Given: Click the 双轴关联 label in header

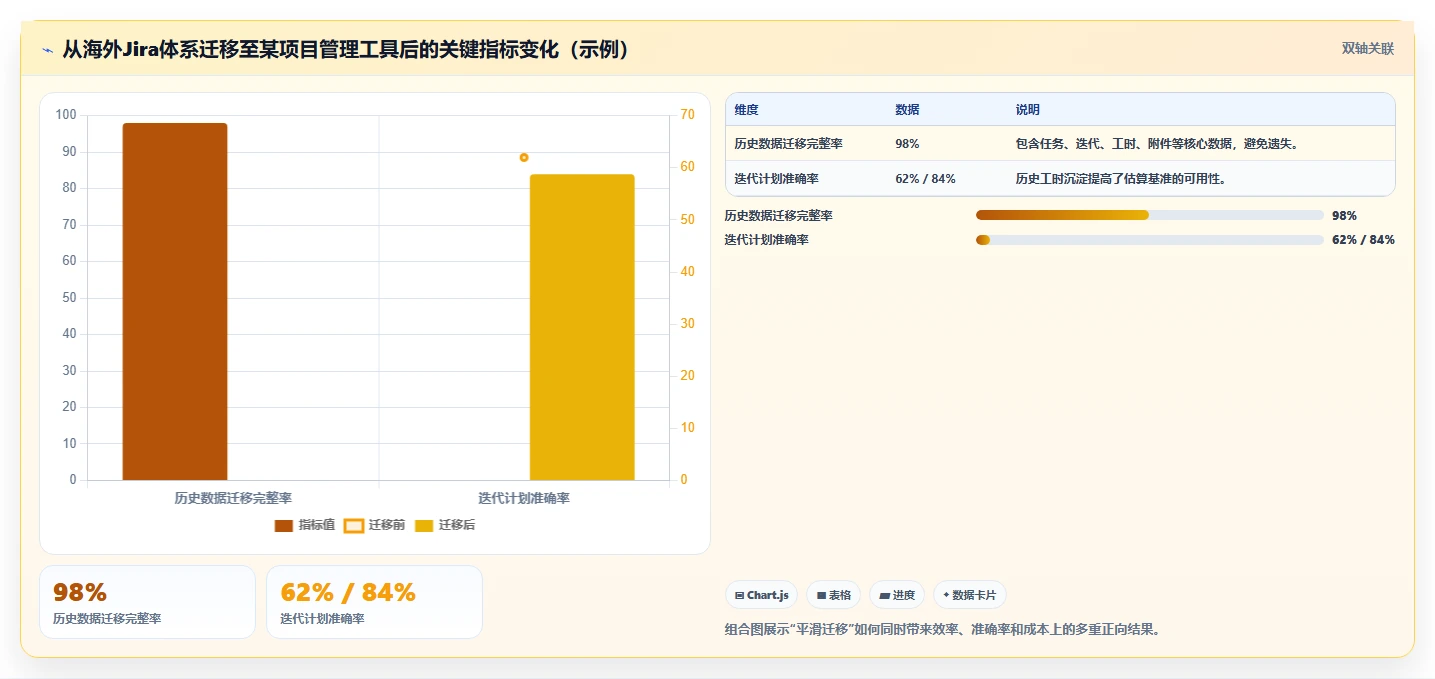Looking at the screenshot, I should point(1367,49).
